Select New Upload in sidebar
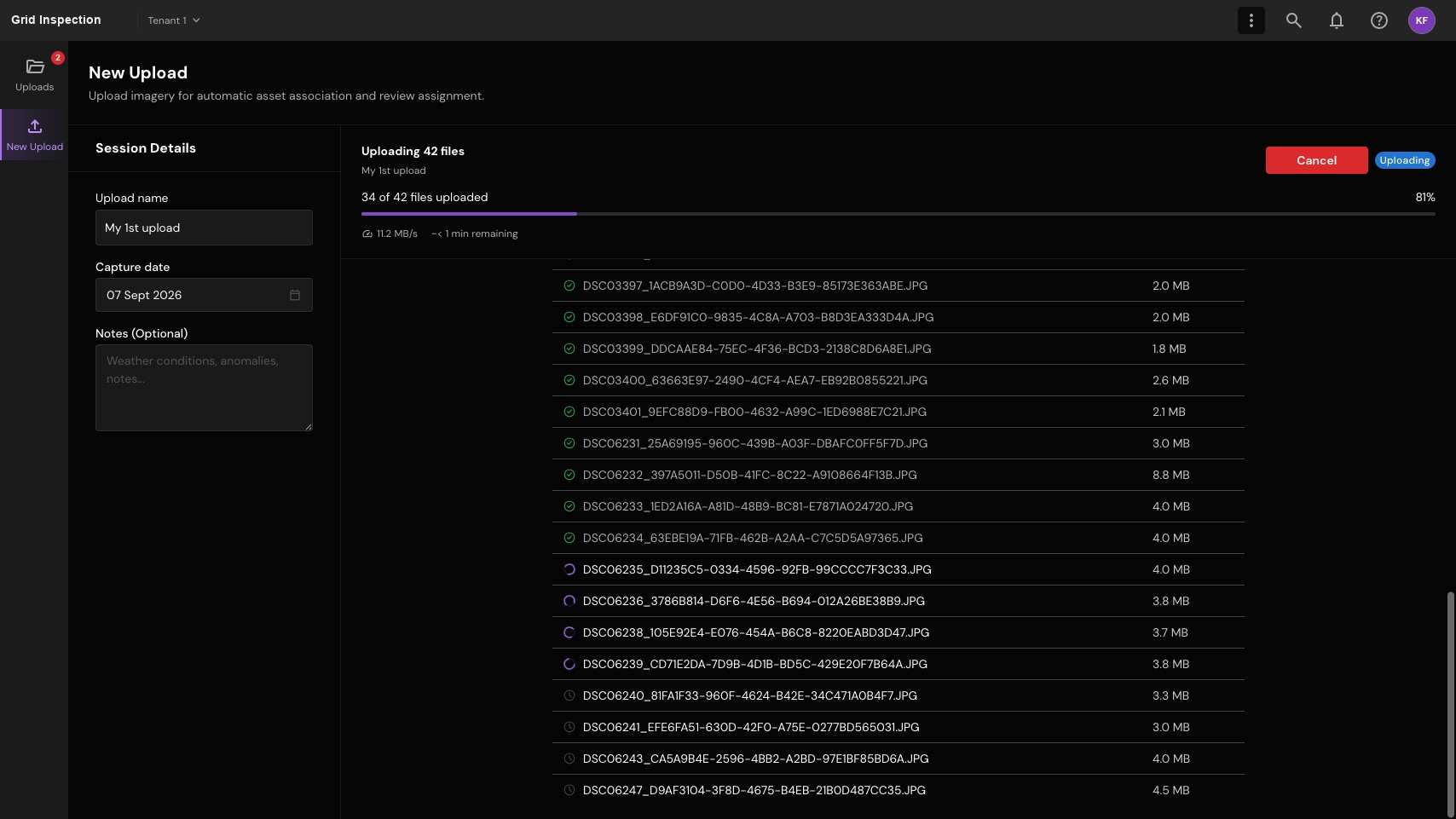 (x=34, y=135)
